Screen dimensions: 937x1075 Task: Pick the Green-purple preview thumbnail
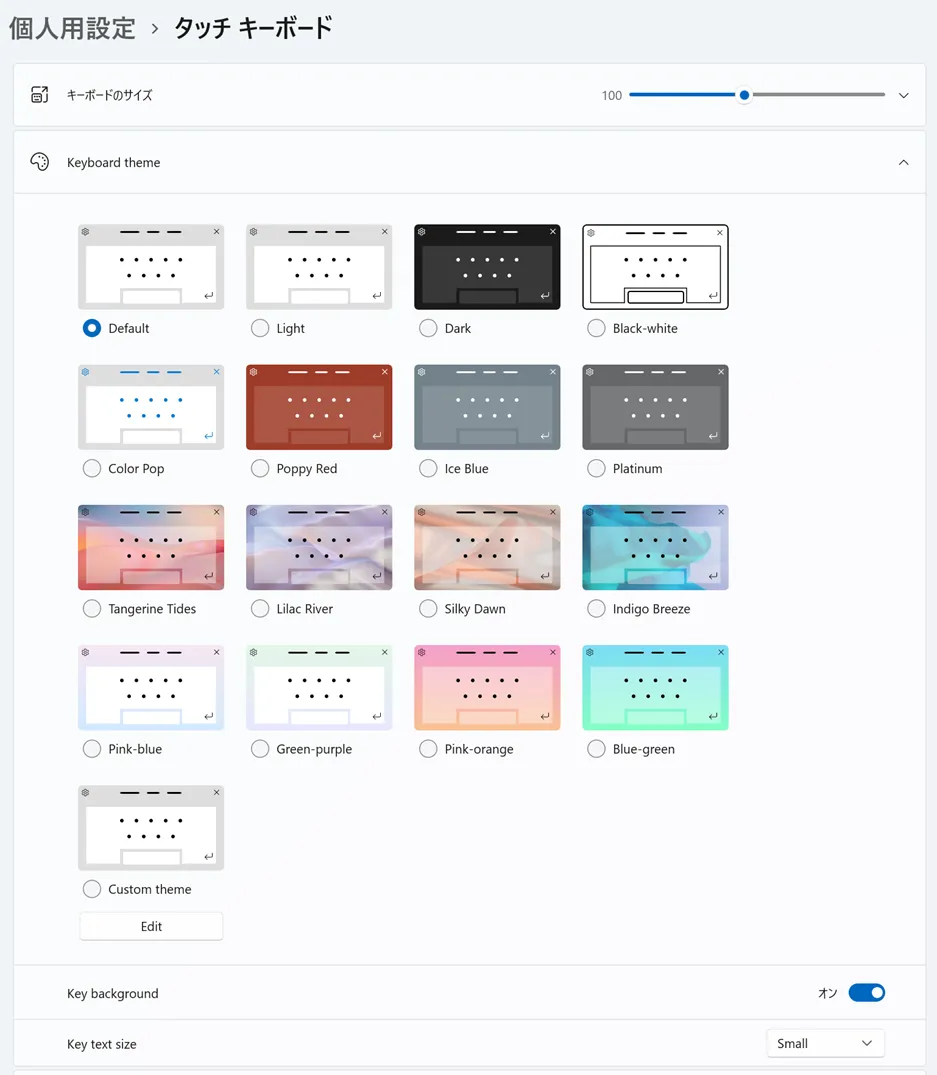(319, 688)
